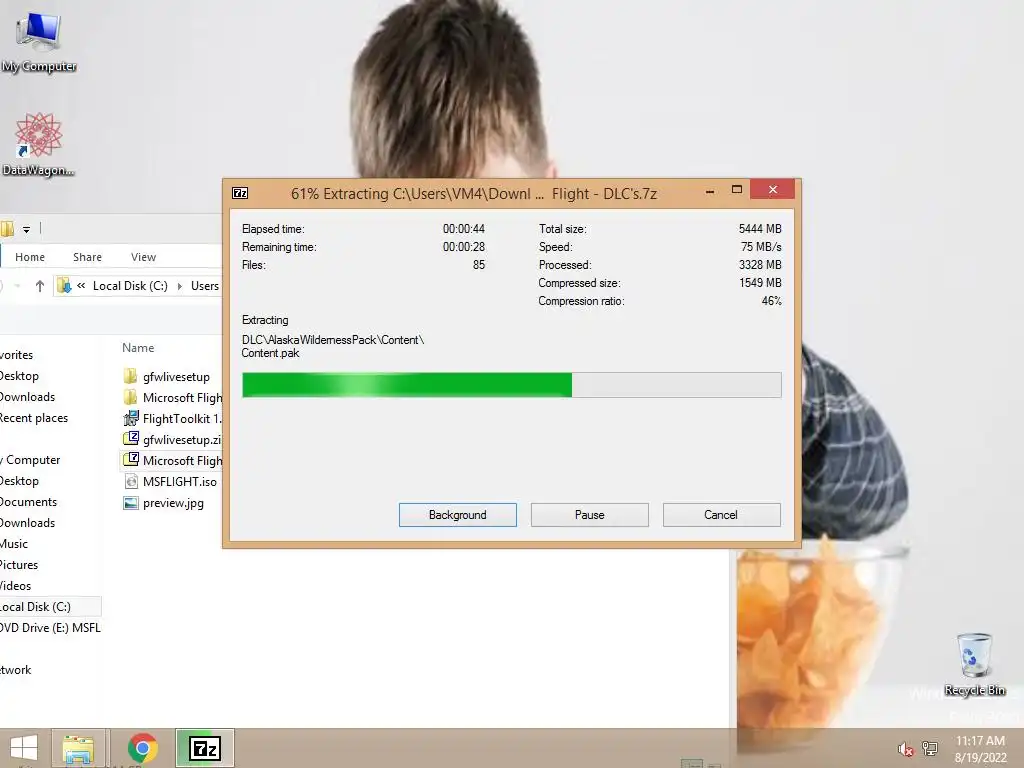
Task: Open the Recycle Bin icon
Action: (974, 664)
